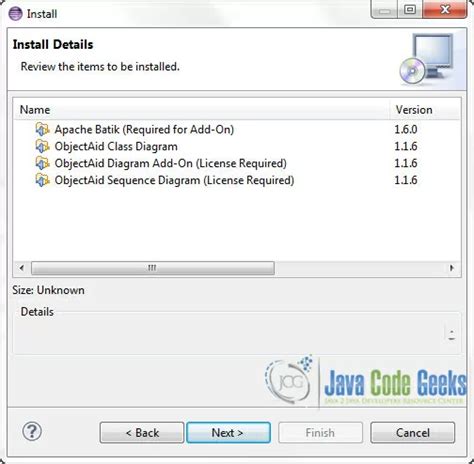
Task: Click the ObjectAid Diagram Add-On feature icon
Action: point(42,163)
